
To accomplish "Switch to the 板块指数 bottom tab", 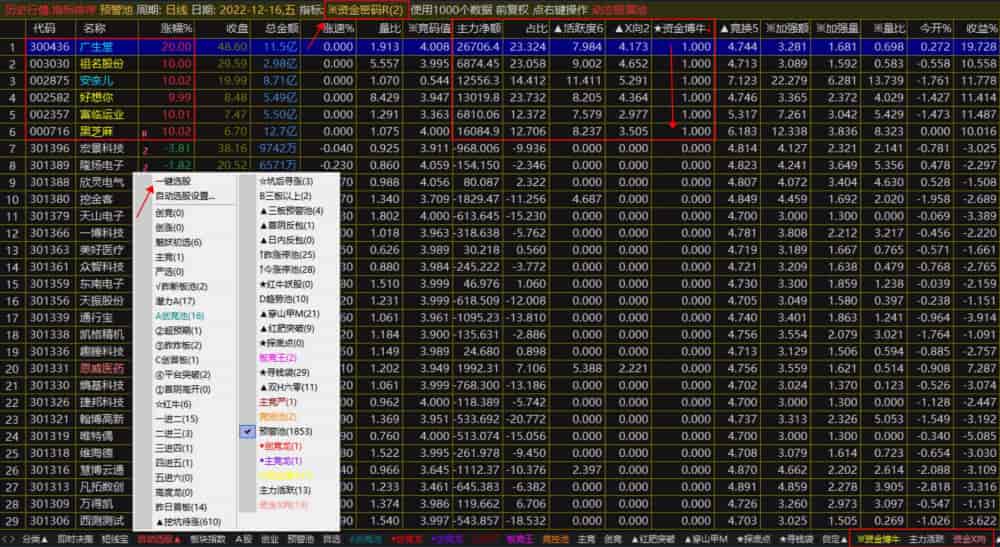I will tap(207, 539).
